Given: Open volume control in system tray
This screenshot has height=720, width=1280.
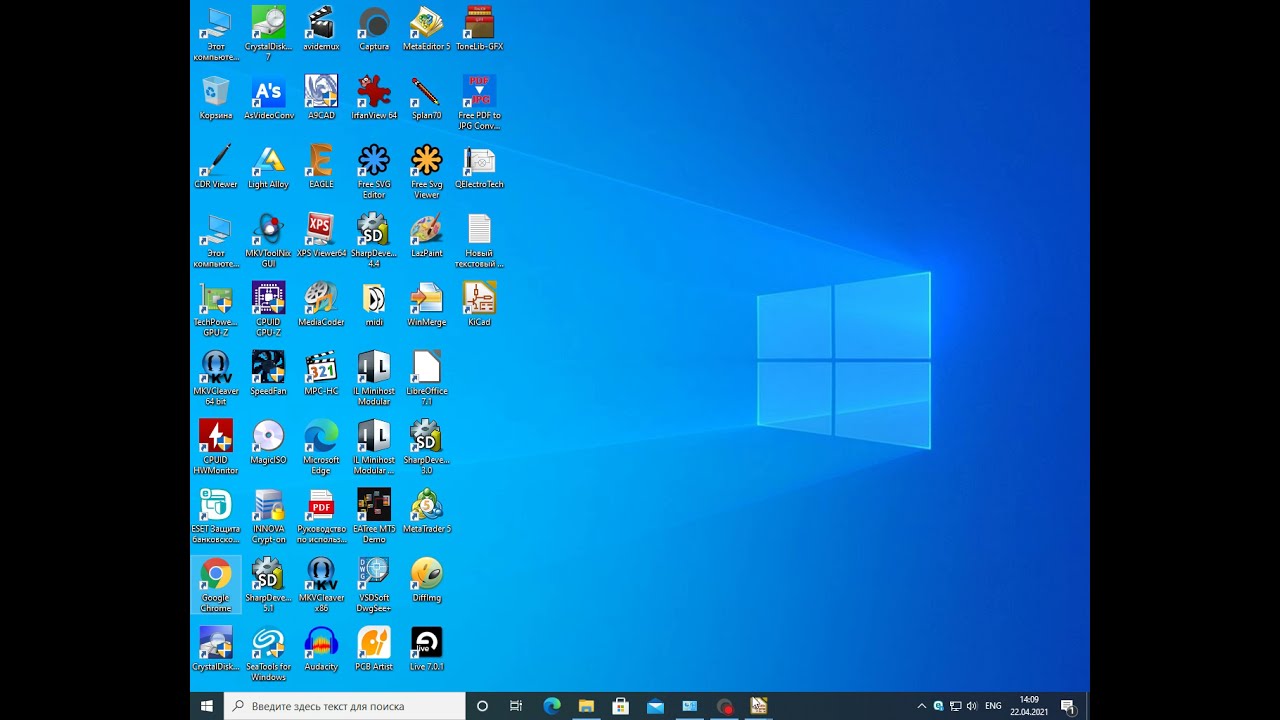Looking at the screenshot, I should tap(971, 706).
